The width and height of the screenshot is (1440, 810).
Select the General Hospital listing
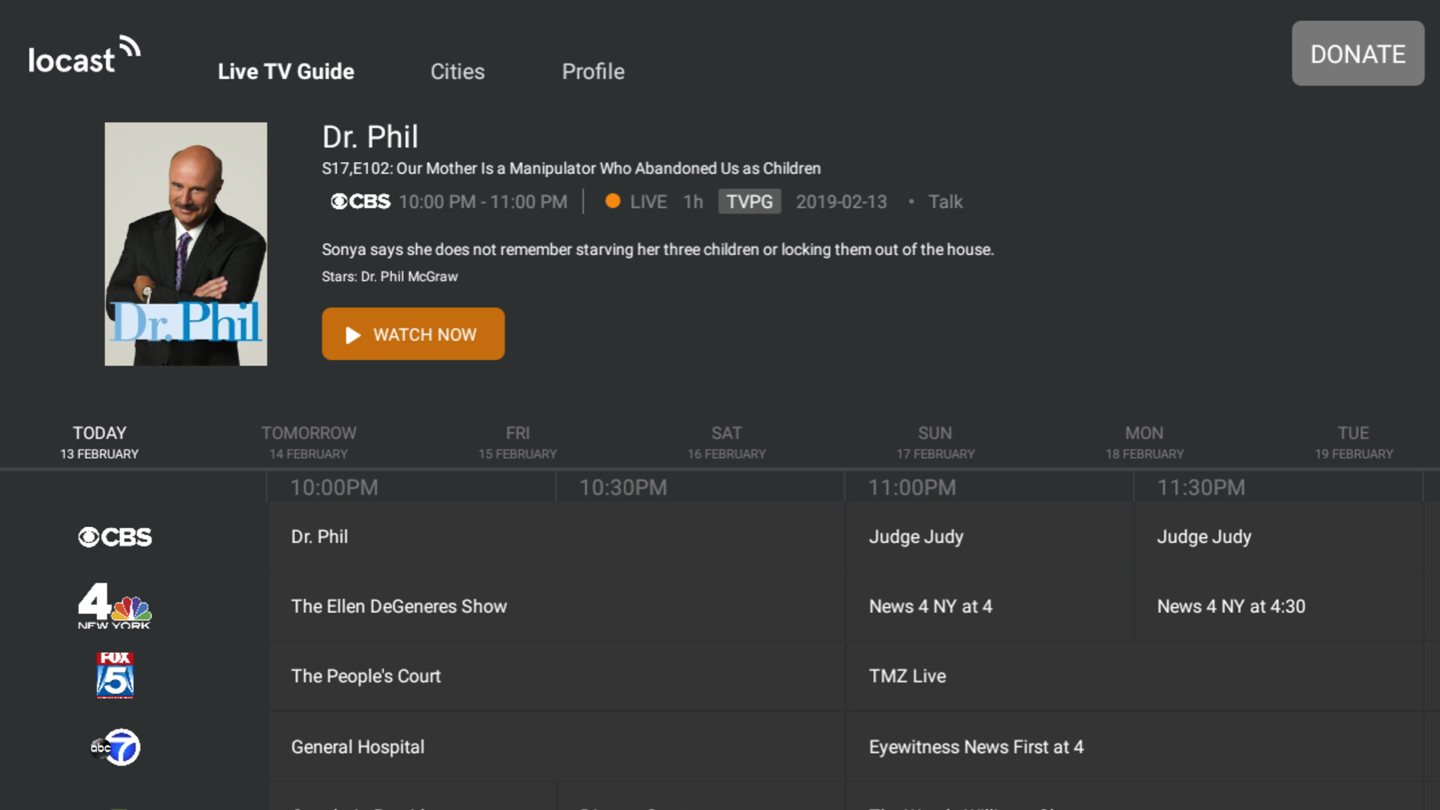coord(557,747)
